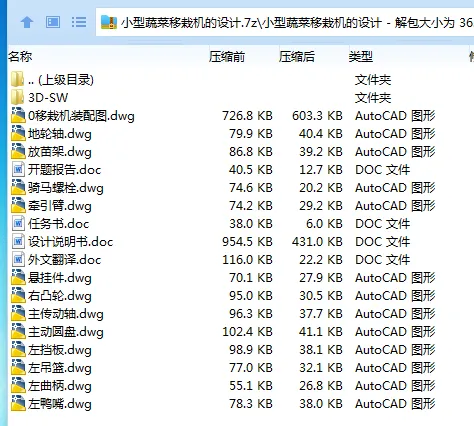Switch to the list view mode button
Viewport: 474px width, 426px height.
[79, 23]
